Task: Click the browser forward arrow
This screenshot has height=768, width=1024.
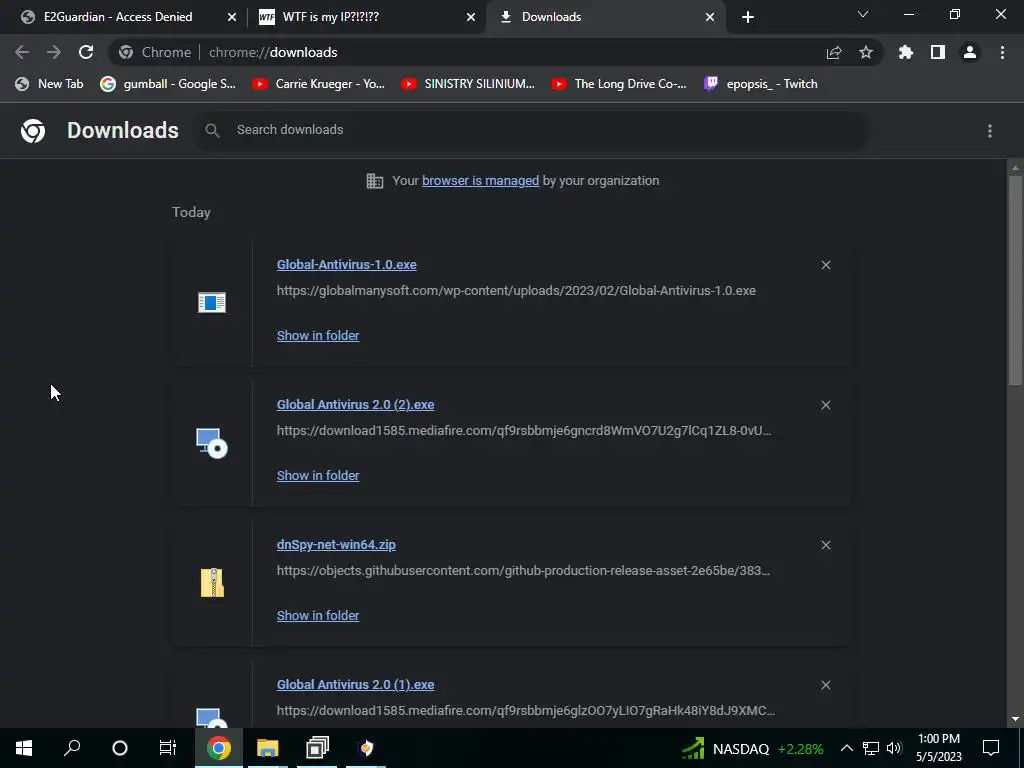Action: [x=54, y=52]
